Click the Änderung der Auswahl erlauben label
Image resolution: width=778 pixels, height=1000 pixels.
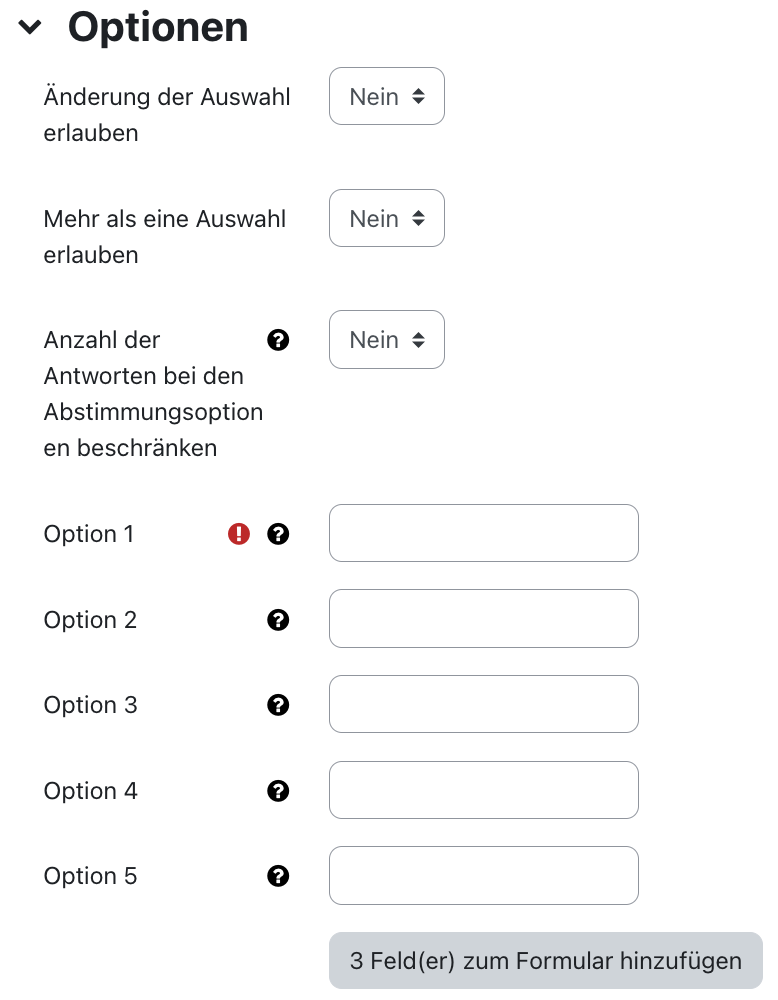pos(166,114)
